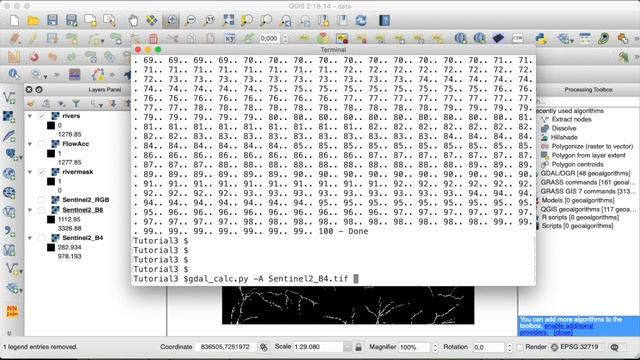Filter legend icon in Layers Panel
Screen dimensions: 640x360
(x=76, y=104)
